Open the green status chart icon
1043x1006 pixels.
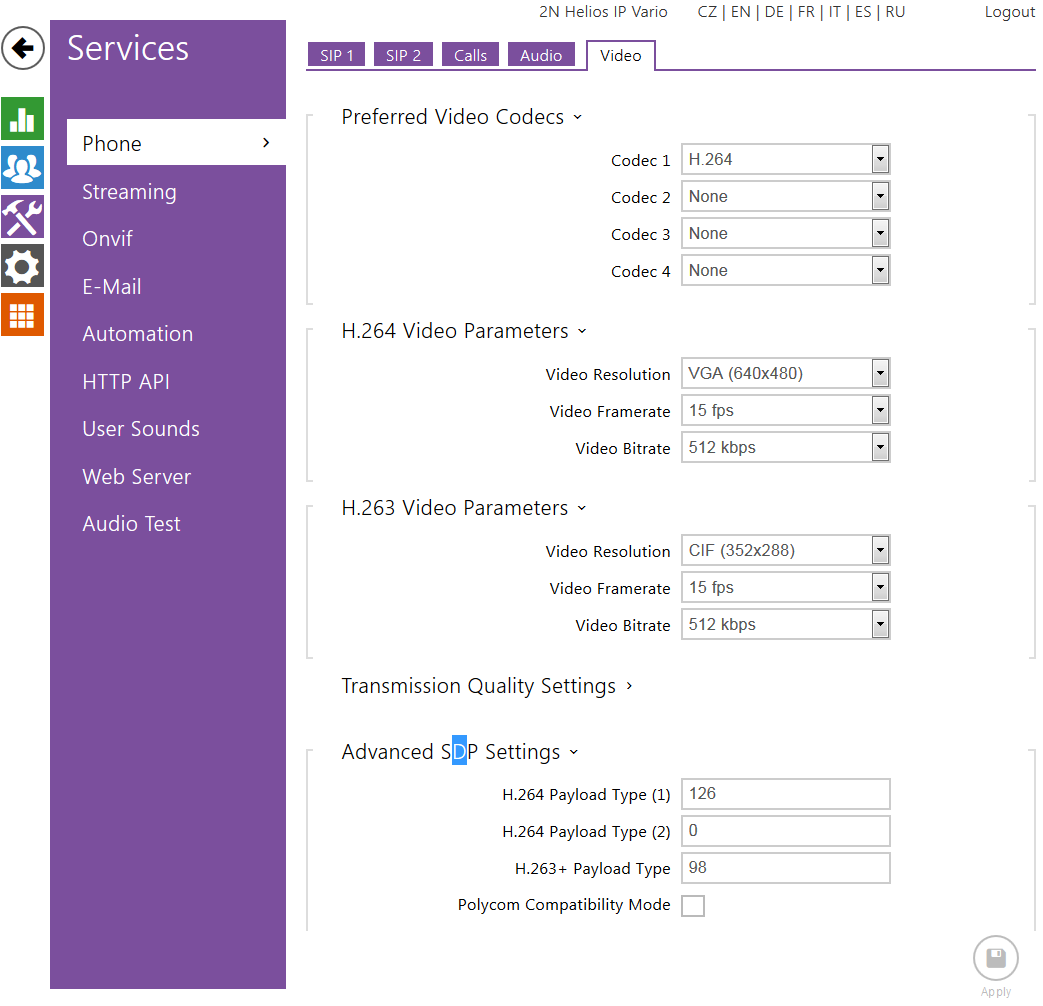tap(22, 119)
